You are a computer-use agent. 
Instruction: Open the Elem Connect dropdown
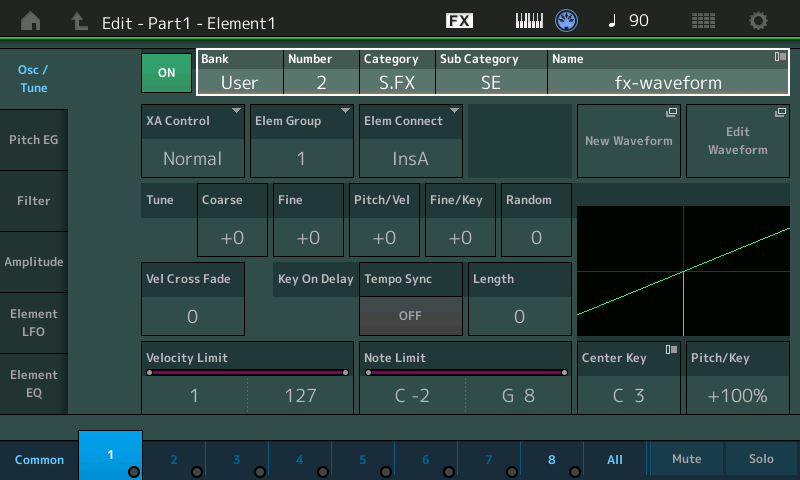[410, 140]
